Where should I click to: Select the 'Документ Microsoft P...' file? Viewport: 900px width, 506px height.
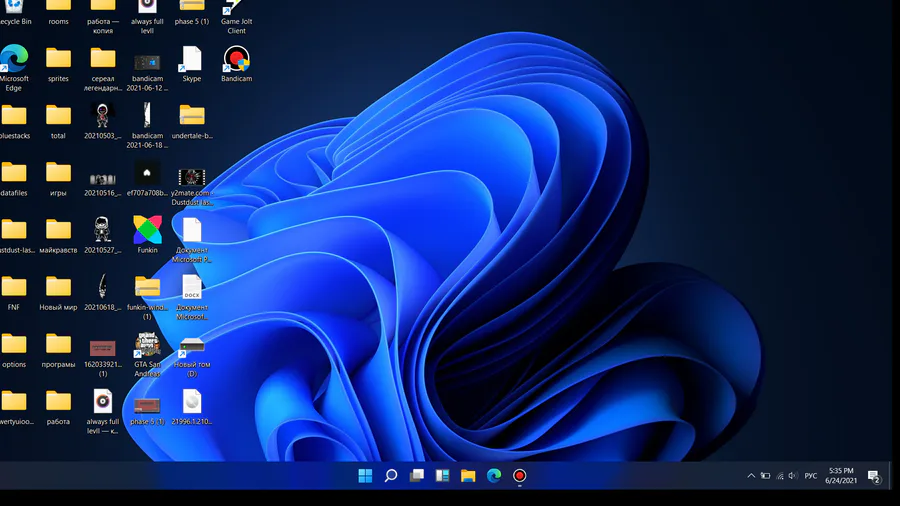[192, 241]
